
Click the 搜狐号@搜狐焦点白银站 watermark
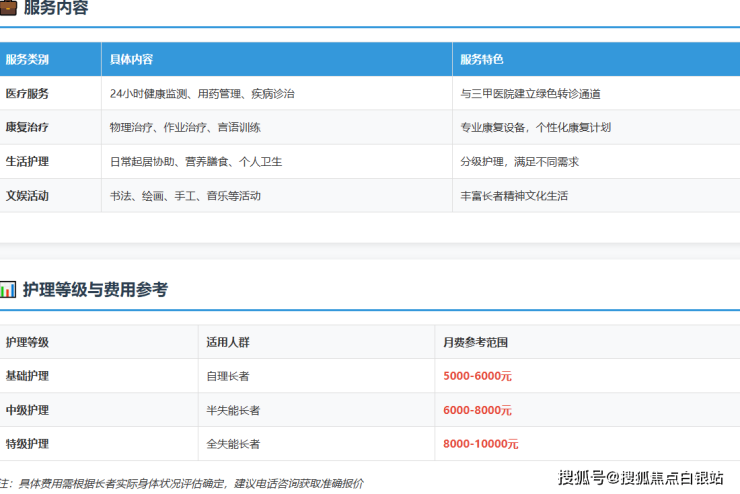coord(640,476)
